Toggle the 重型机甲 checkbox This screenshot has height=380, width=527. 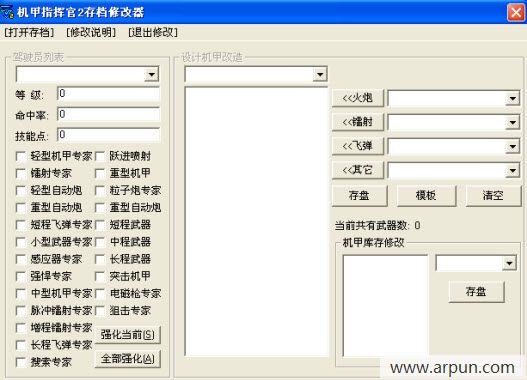click(x=100, y=174)
